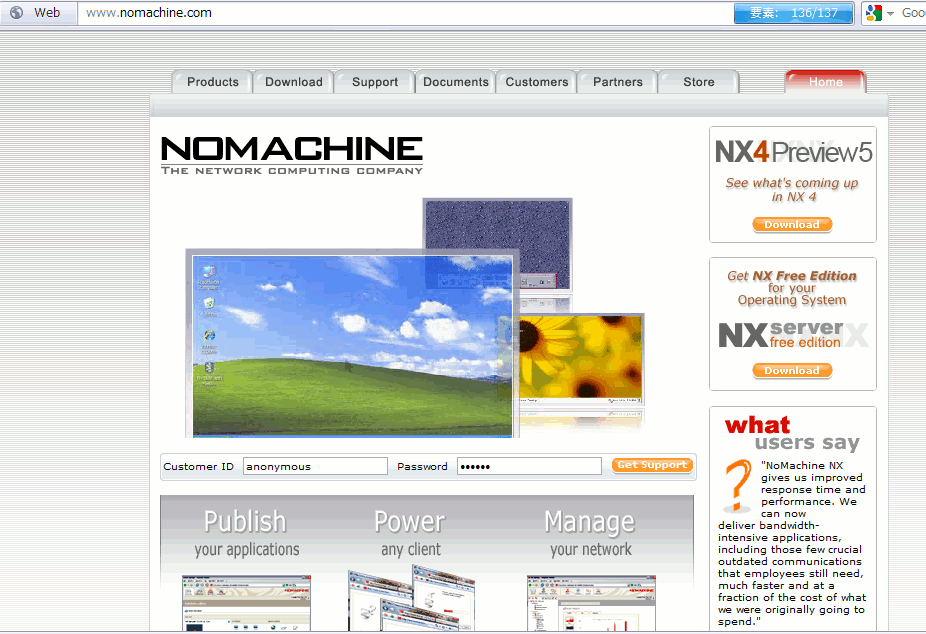Click the "Power any client" heading
The width and height of the screenshot is (926, 634).
coord(410,534)
